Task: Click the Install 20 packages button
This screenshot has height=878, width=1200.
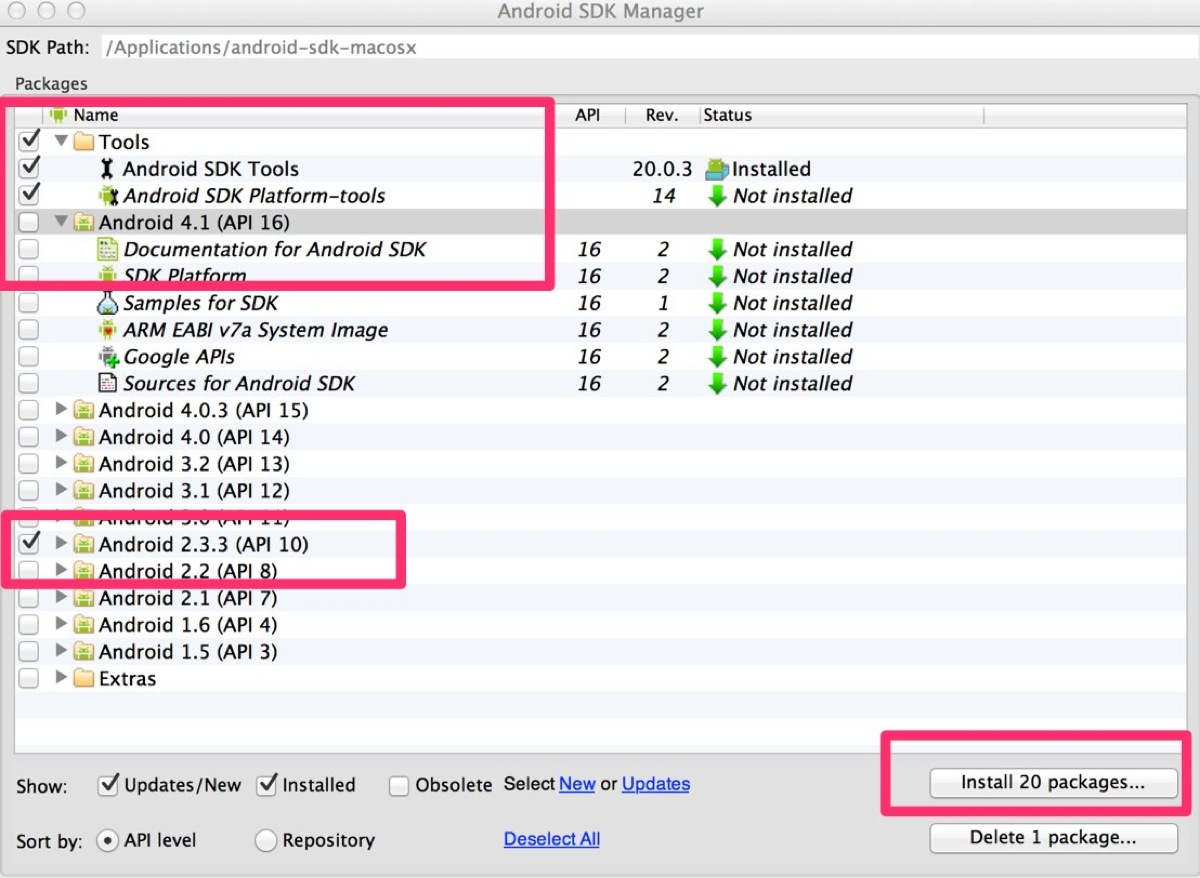Action: (1053, 783)
